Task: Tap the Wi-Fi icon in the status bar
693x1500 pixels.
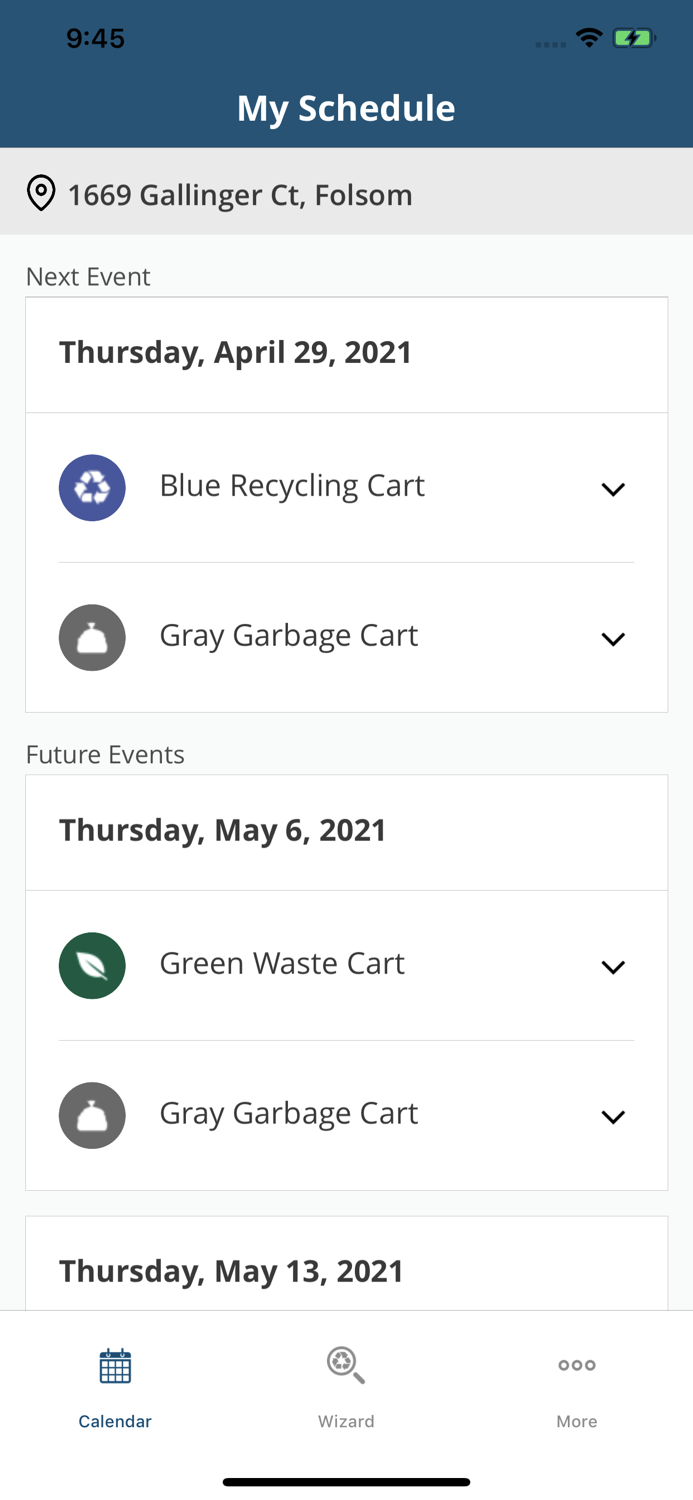Action: [589, 36]
